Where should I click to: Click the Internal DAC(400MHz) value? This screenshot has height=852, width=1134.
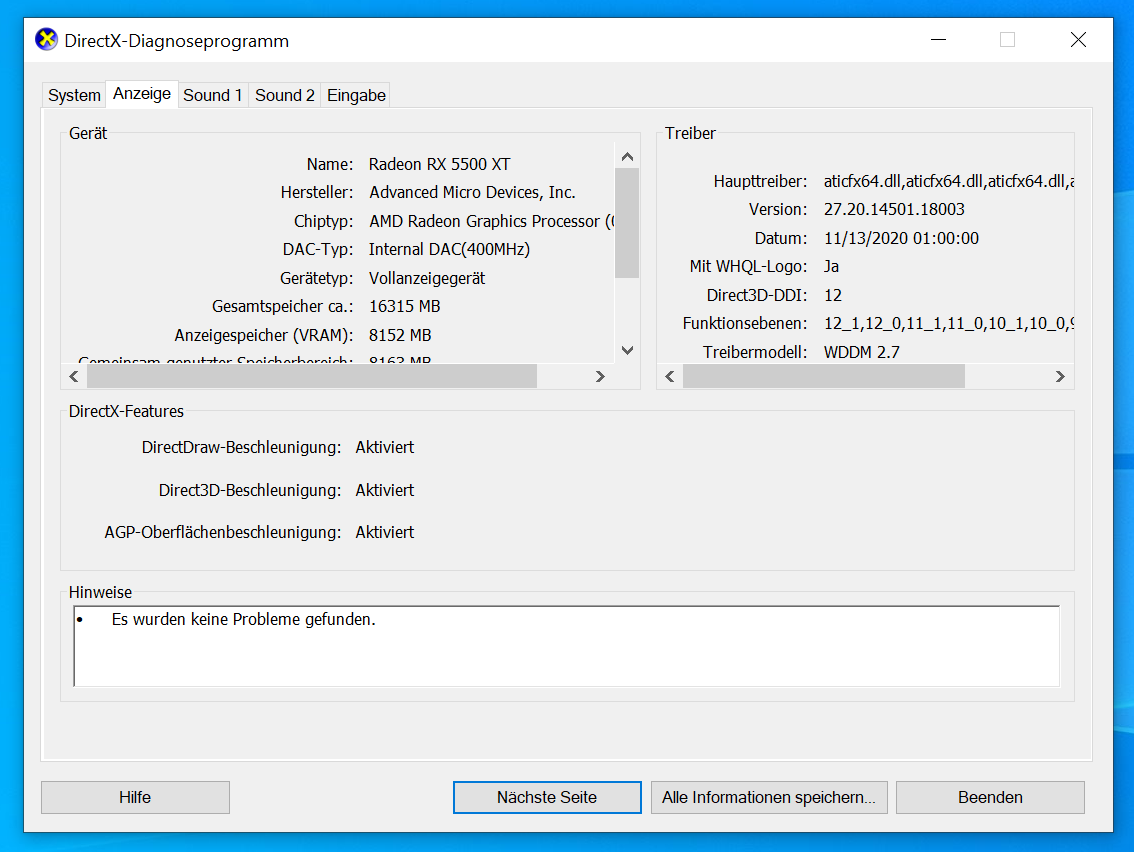(449, 250)
